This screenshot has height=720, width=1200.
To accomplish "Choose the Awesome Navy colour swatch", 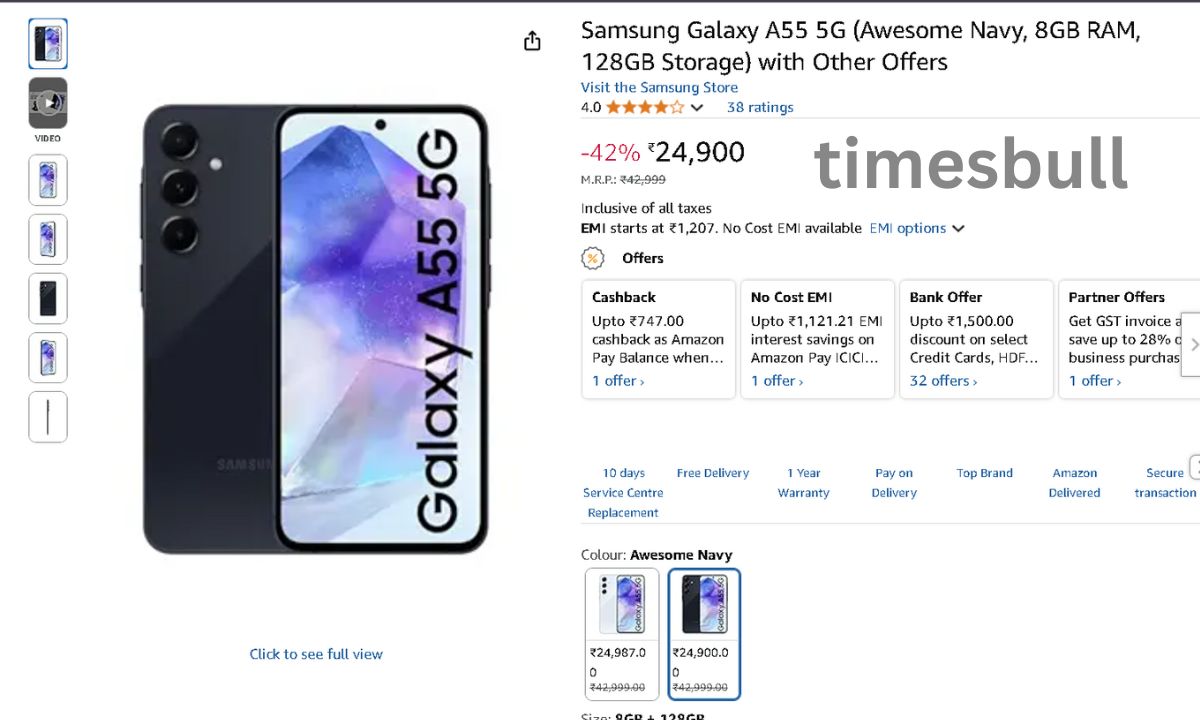I will [x=705, y=634].
